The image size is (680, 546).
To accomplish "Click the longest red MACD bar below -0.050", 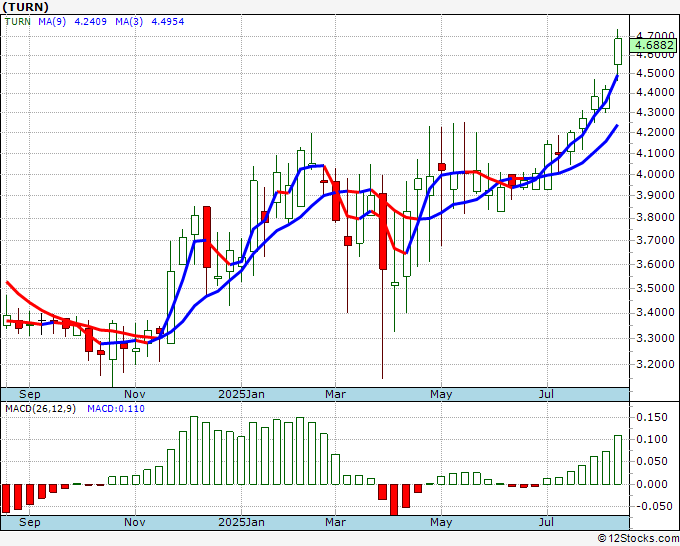I will pos(394,500).
